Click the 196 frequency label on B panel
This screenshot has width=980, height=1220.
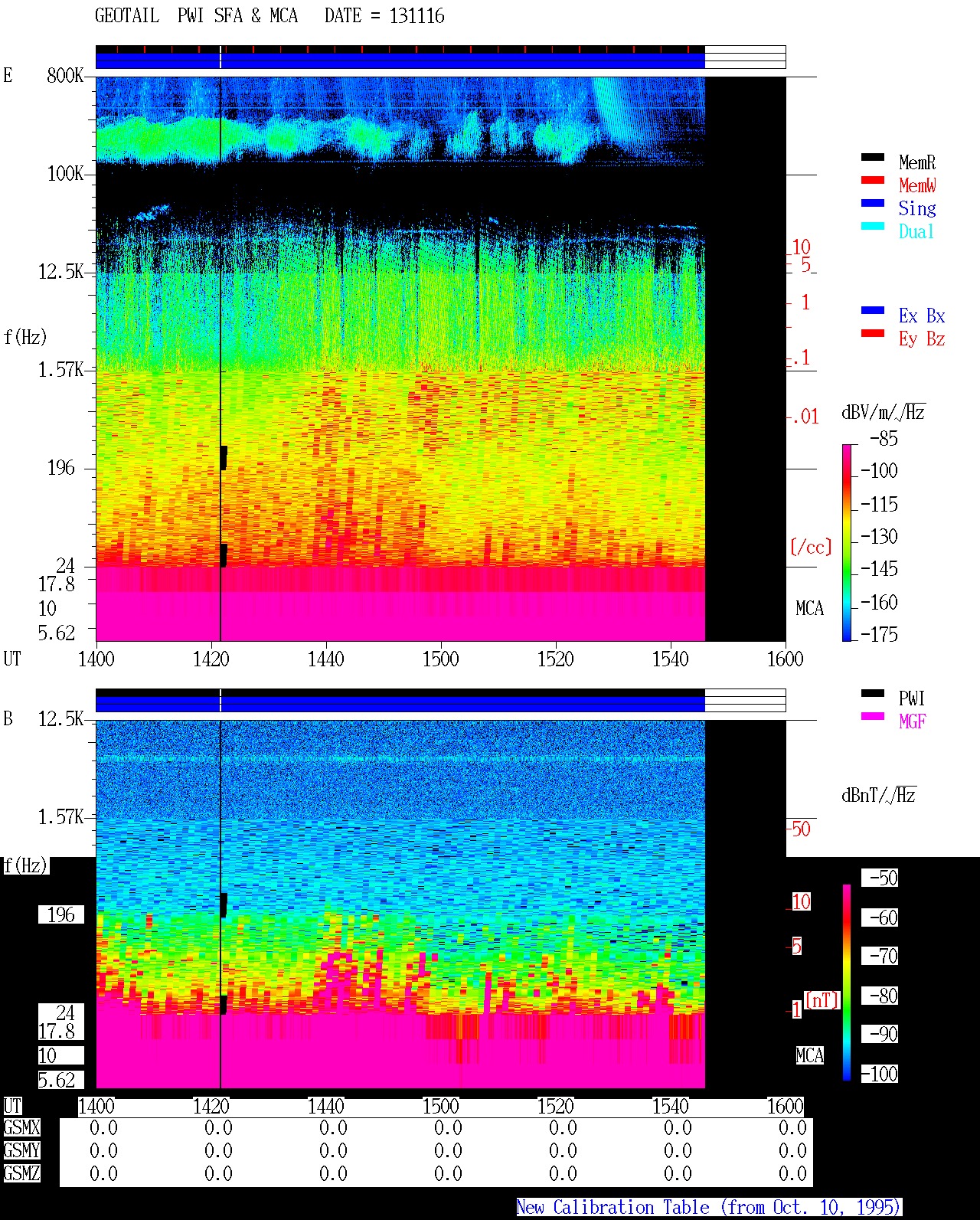tap(61, 914)
